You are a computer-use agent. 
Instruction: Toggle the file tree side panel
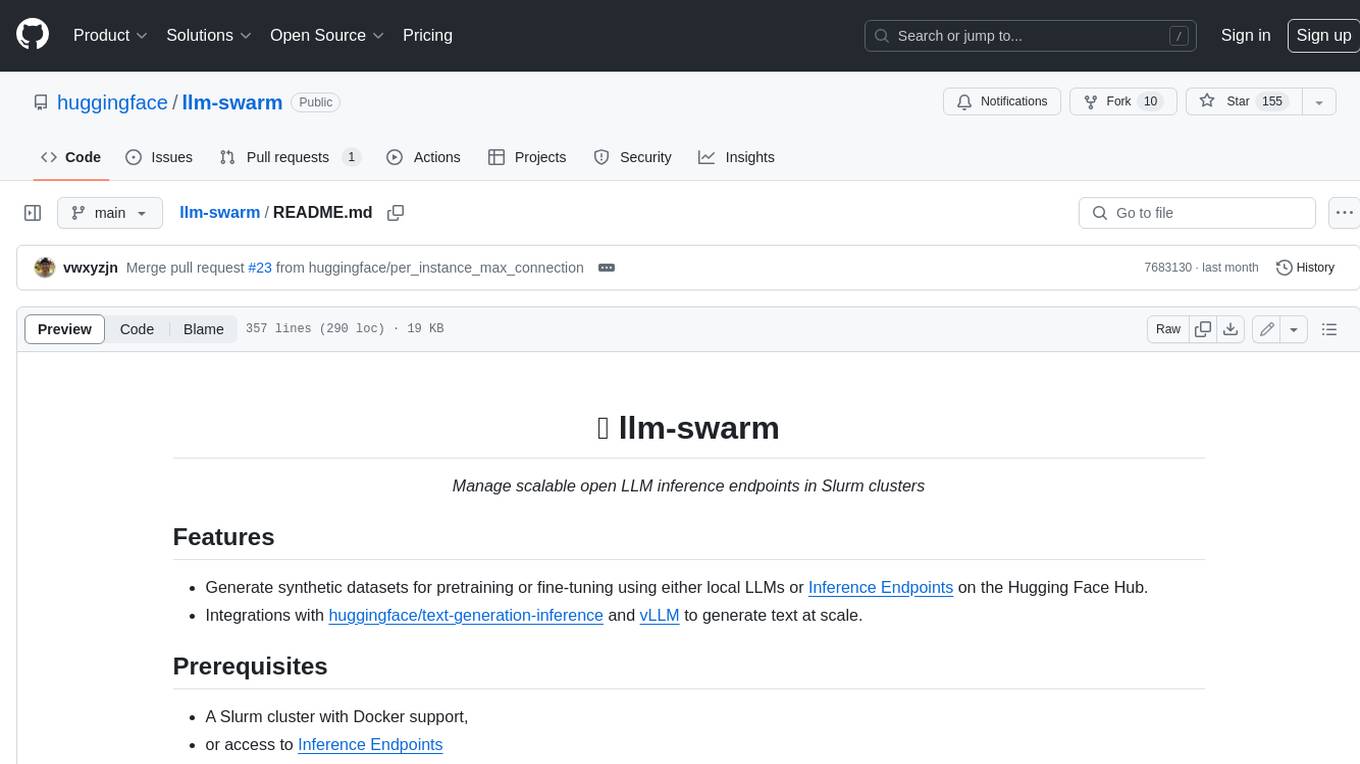point(33,213)
